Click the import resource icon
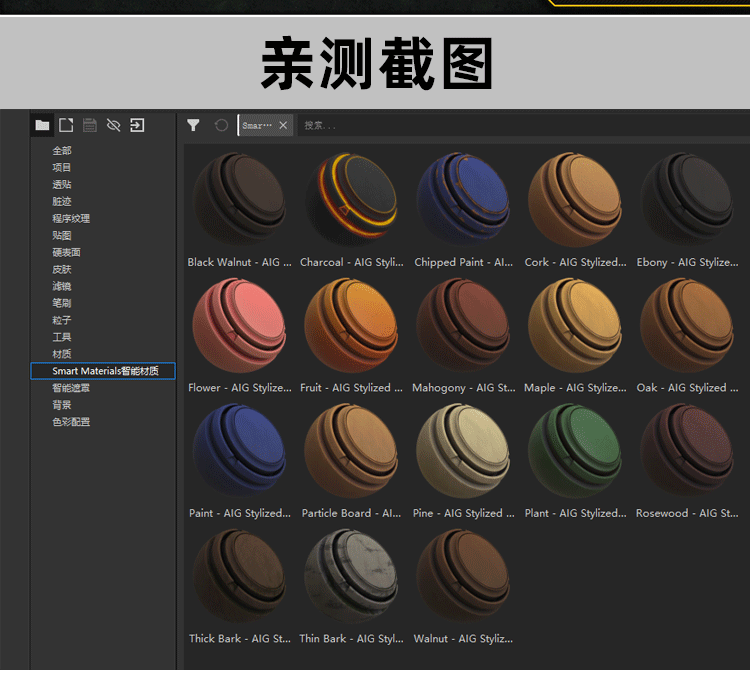The image size is (750, 694). click(66, 125)
